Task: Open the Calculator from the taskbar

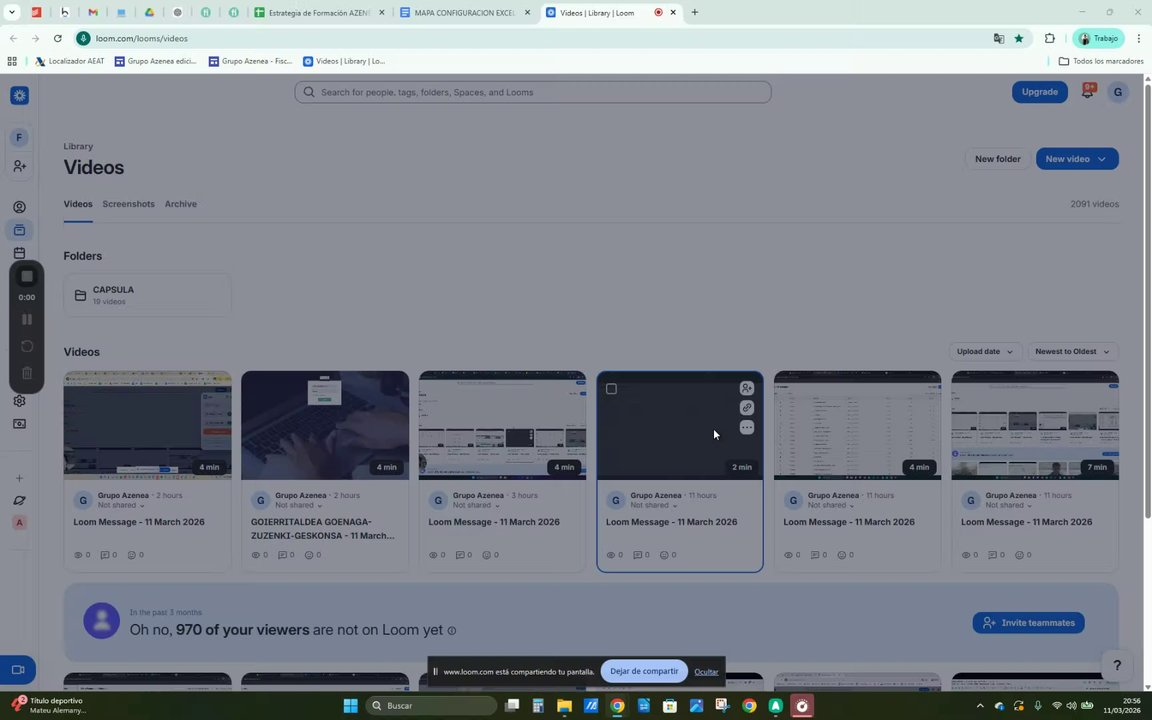Action: click(538, 705)
